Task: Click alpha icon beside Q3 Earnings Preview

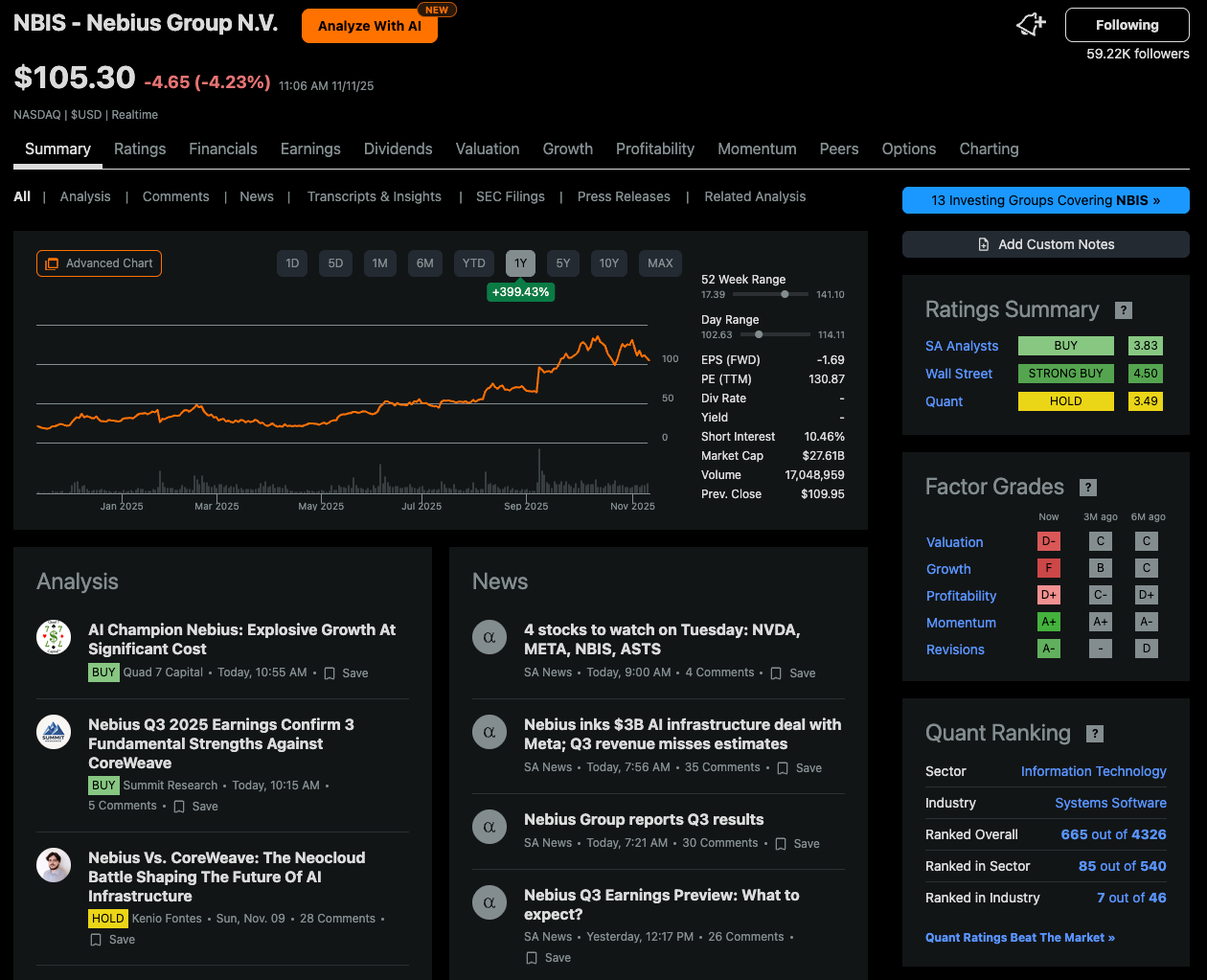Action: pyautogui.click(x=490, y=902)
